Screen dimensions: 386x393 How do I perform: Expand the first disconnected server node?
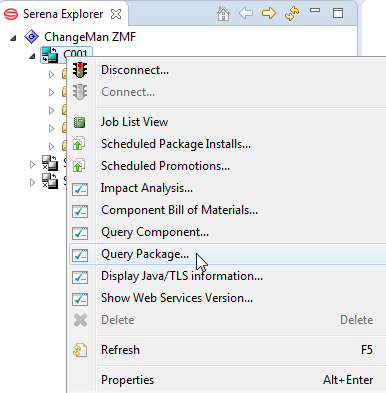point(32,164)
